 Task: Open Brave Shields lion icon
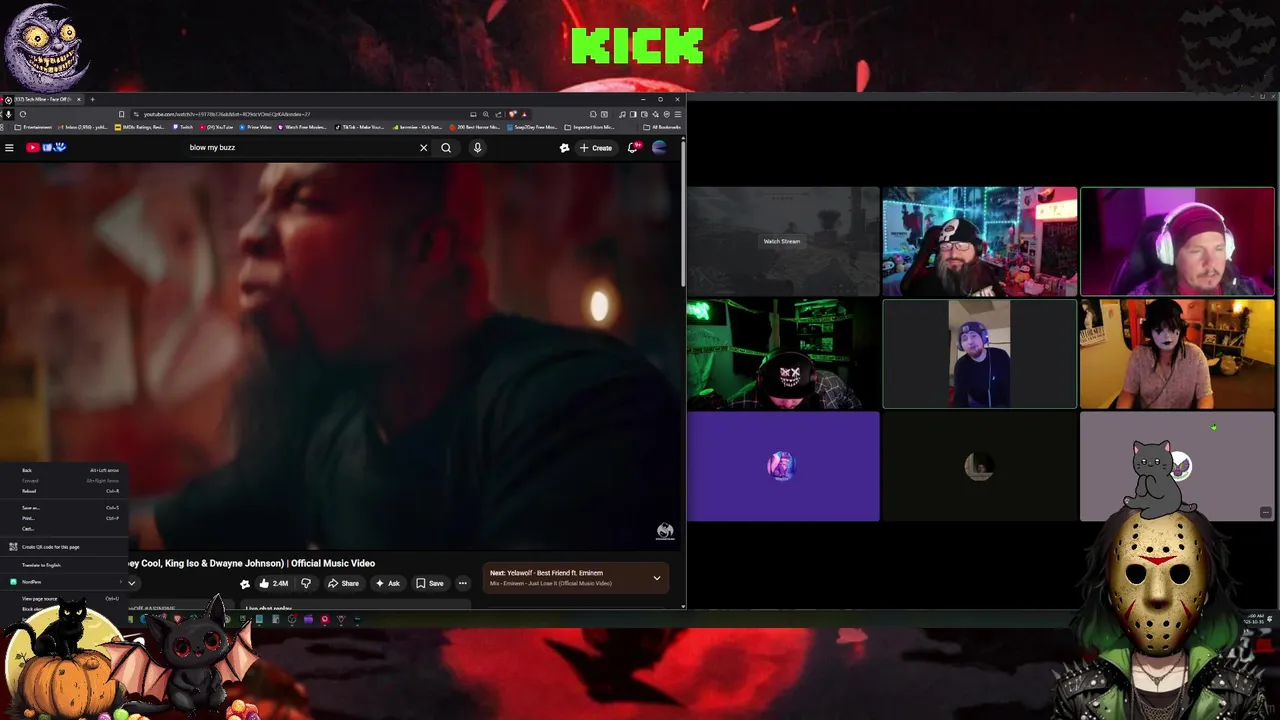point(512,114)
